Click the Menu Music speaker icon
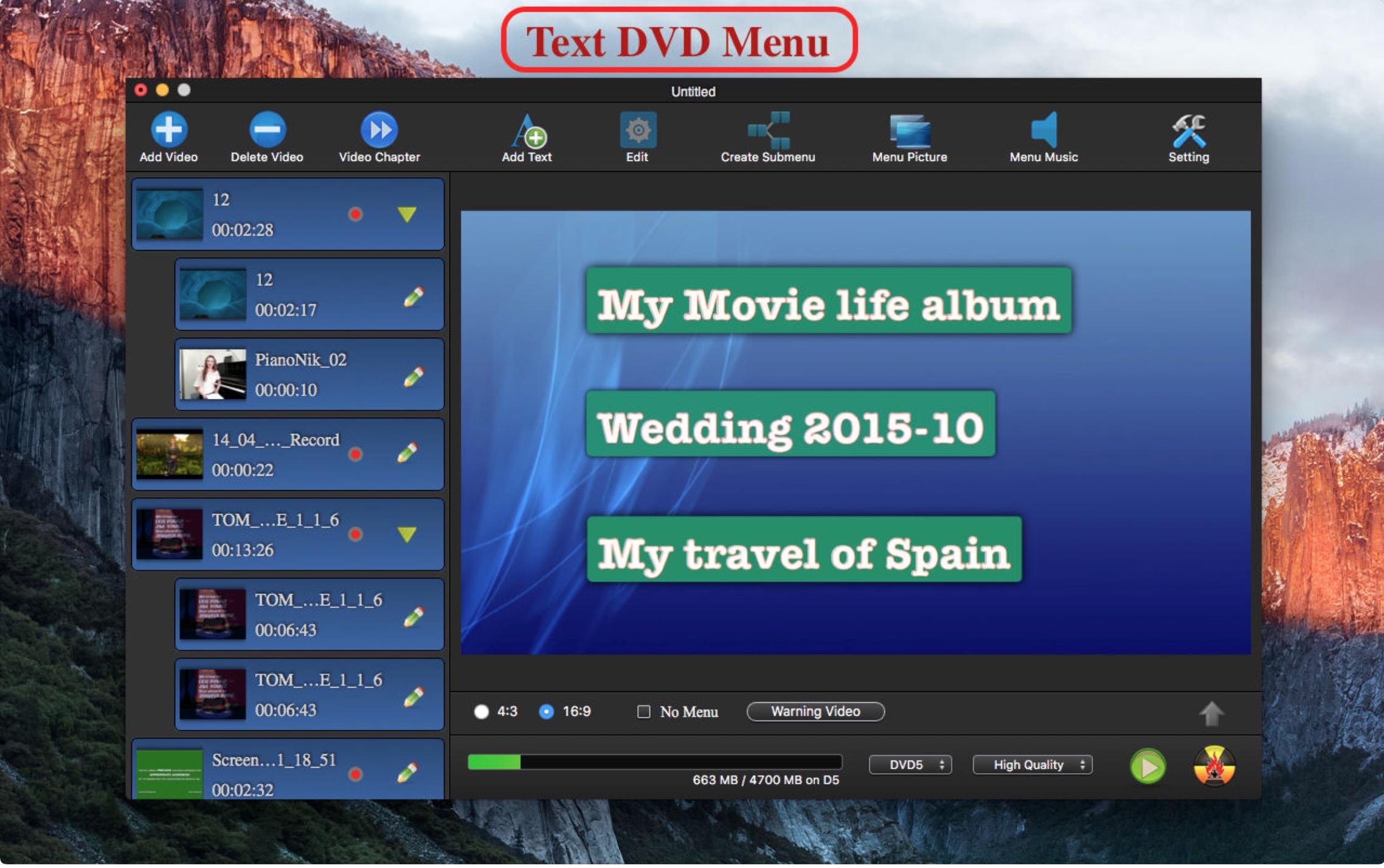The height and width of the screenshot is (868, 1384). click(x=1044, y=130)
